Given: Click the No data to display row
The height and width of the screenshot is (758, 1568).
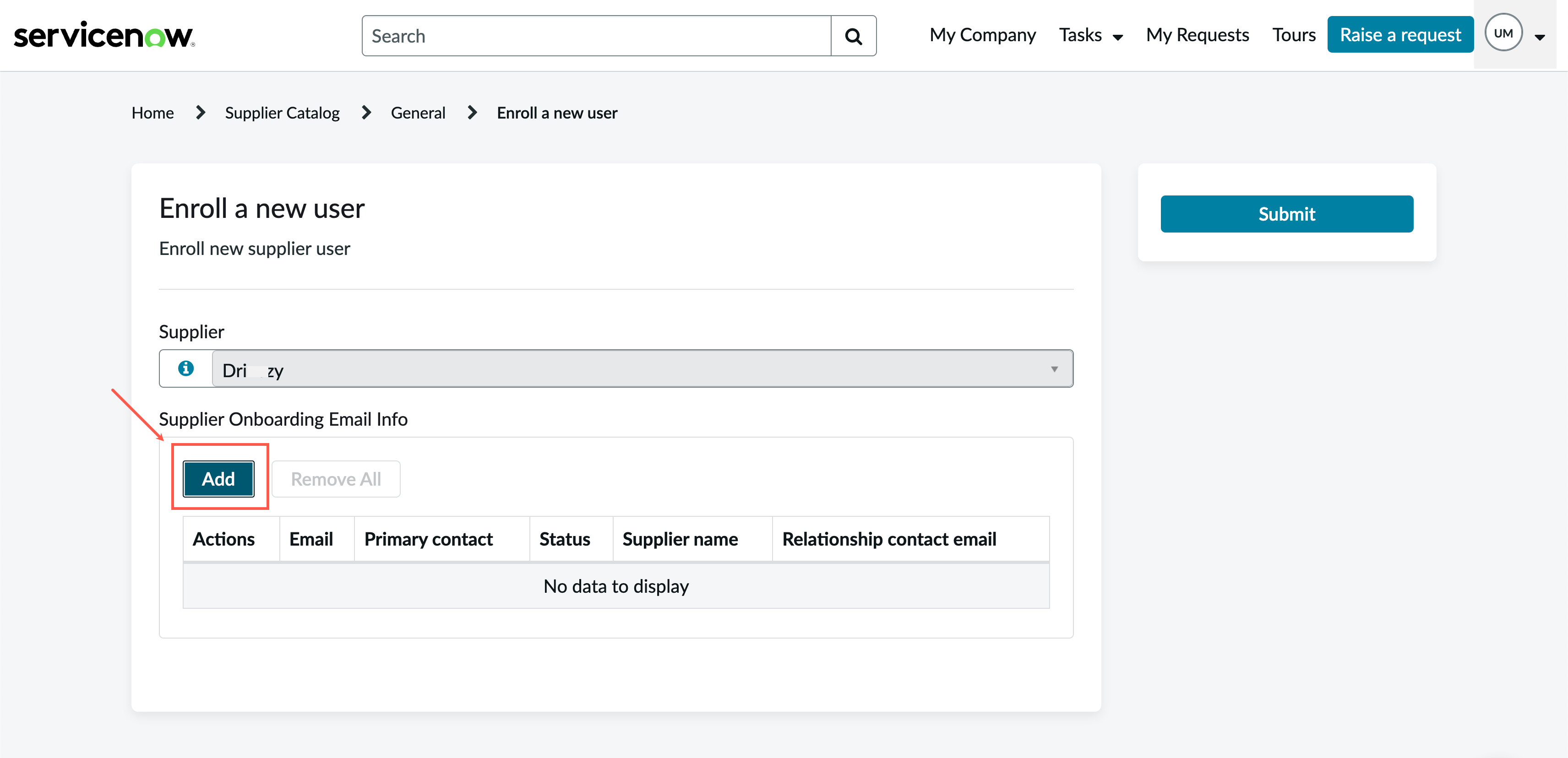Looking at the screenshot, I should [x=616, y=586].
